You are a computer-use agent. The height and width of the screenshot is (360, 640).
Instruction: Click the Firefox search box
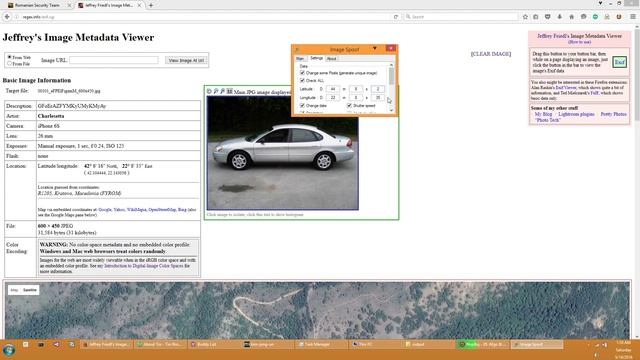click(x=460, y=17)
